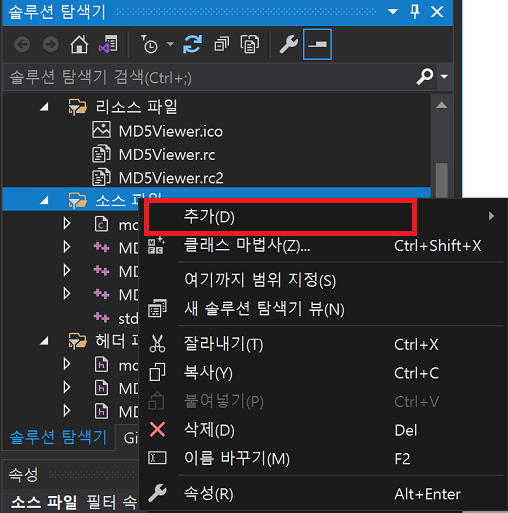
Task: Click the 헤더 파일 folder icon
Action: [x=77, y=340]
